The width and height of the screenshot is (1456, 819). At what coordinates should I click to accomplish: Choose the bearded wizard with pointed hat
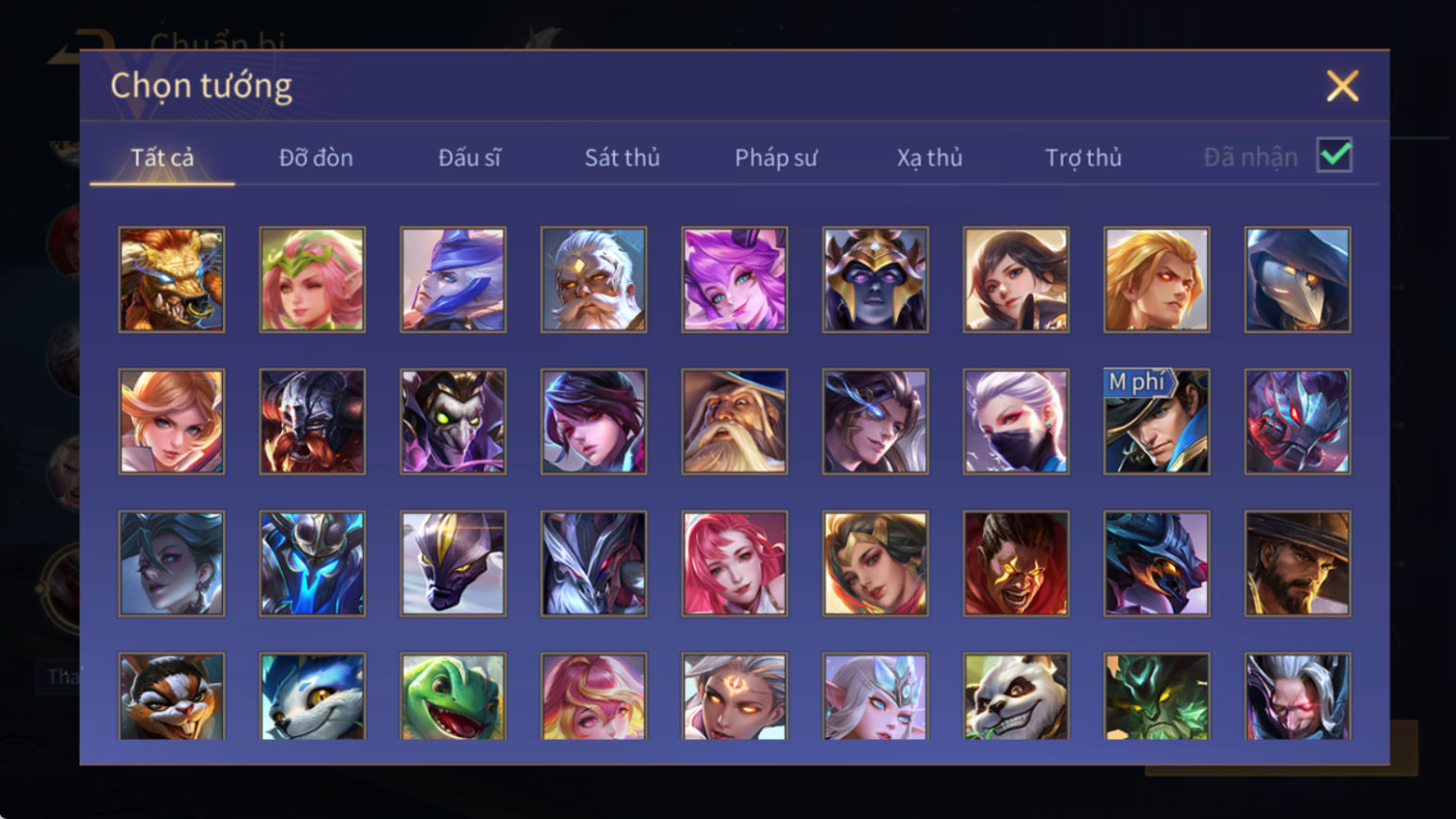(735, 421)
